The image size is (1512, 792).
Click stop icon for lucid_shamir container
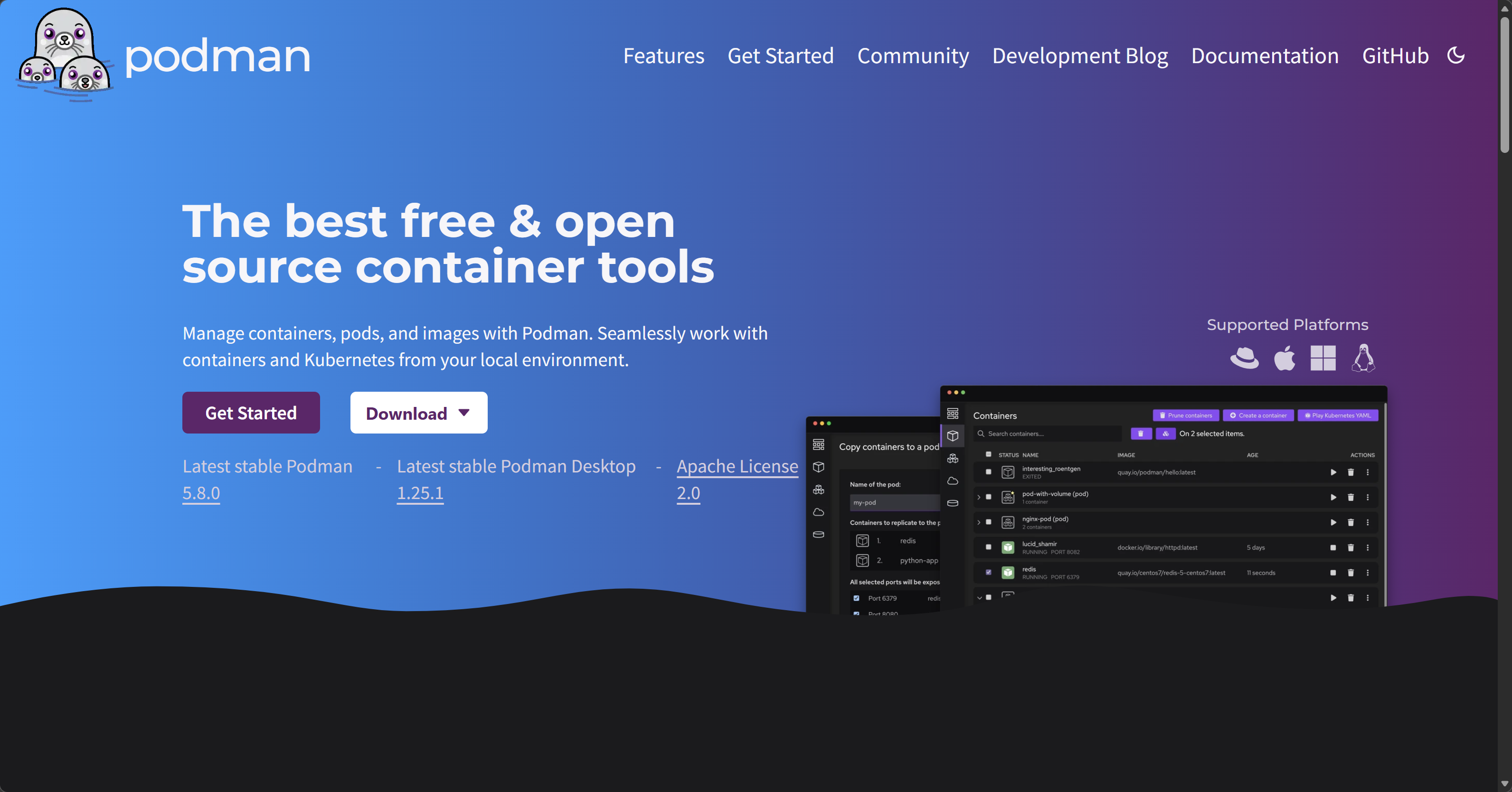click(x=1333, y=548)
